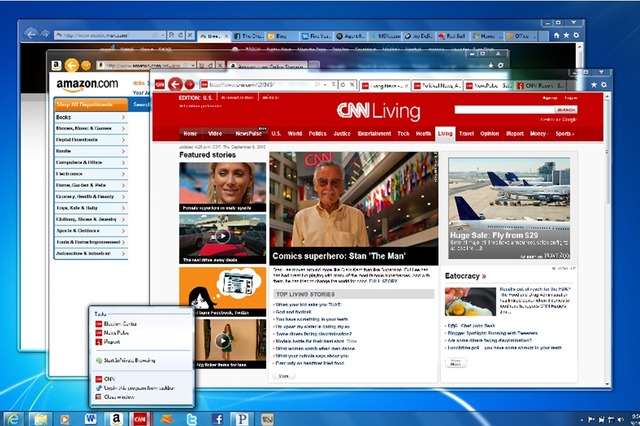Open Twitter pinned site on taskbar
The height and width of the screenshot is (426, 640).
(191, 419)
